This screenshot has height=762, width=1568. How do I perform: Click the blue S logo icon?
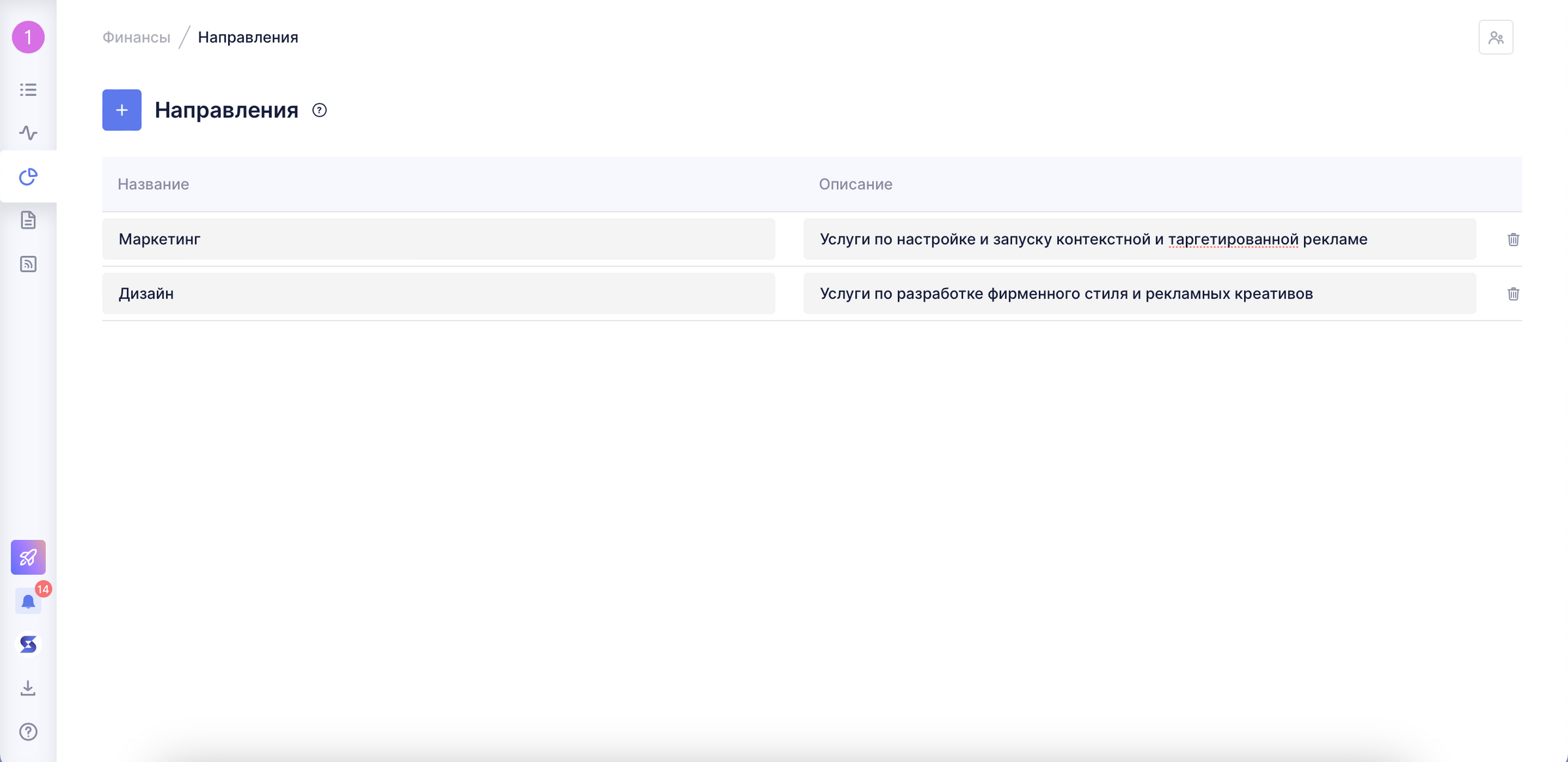pyautogui.click(x=28, y=644)
